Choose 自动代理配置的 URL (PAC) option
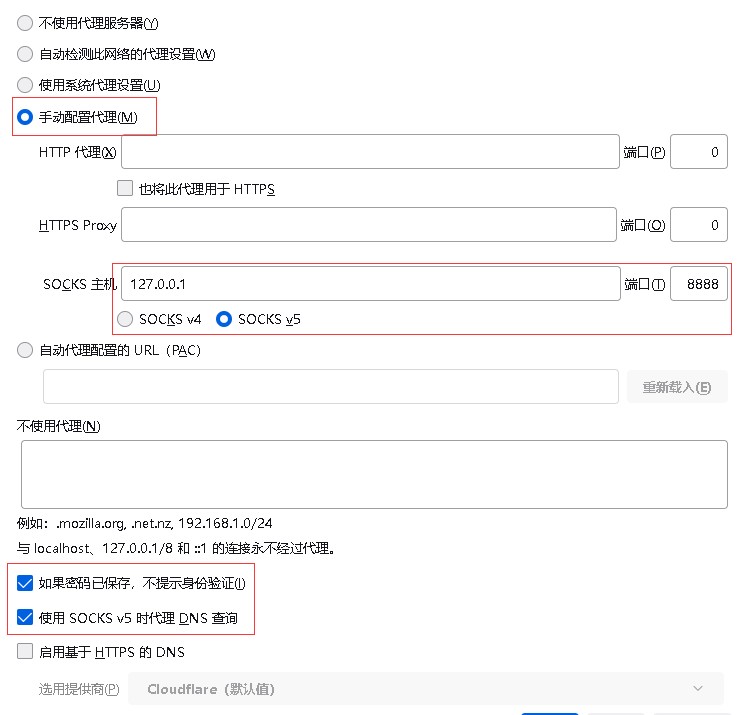Viewport: 742px width, 715px height. pyautogui.click(x=25, y=350)
